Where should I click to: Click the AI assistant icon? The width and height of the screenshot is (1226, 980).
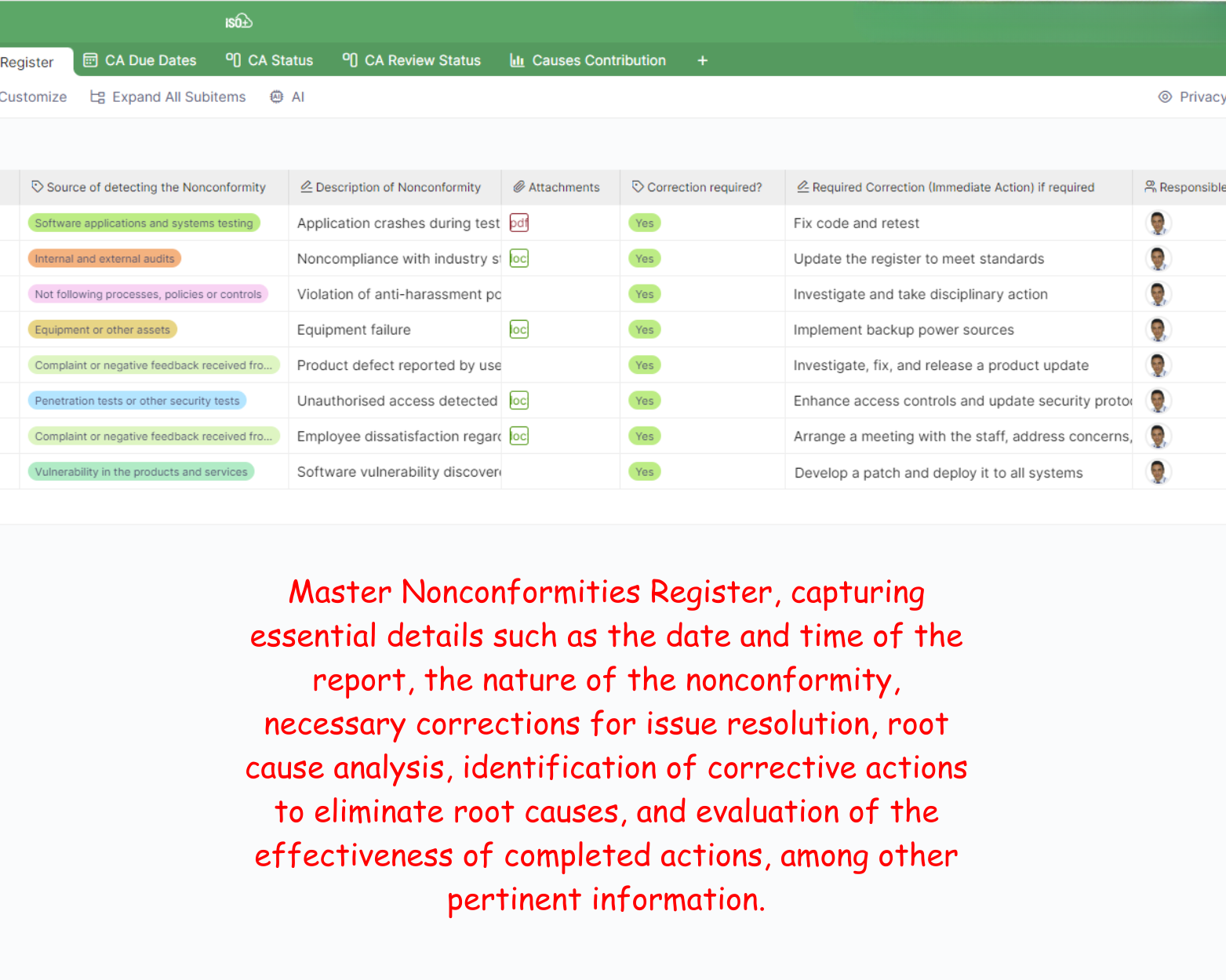pos(277,96)
